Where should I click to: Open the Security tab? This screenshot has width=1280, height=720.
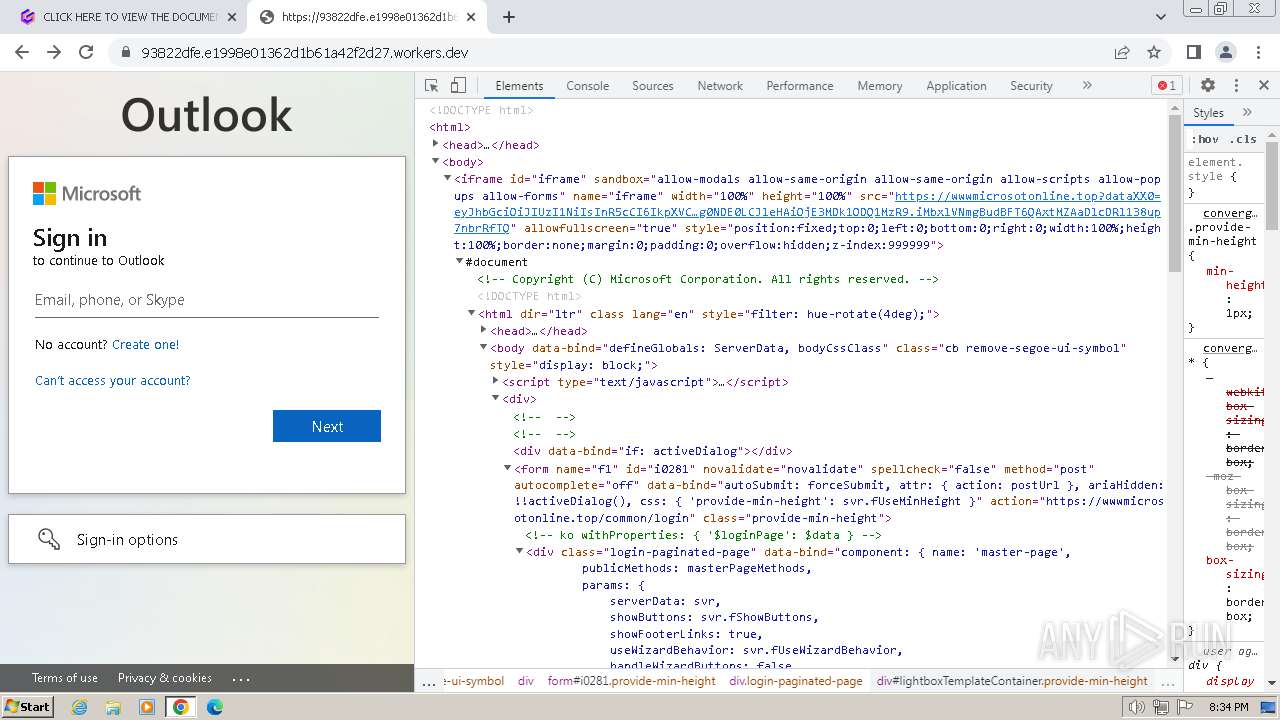coord(1031,86)
